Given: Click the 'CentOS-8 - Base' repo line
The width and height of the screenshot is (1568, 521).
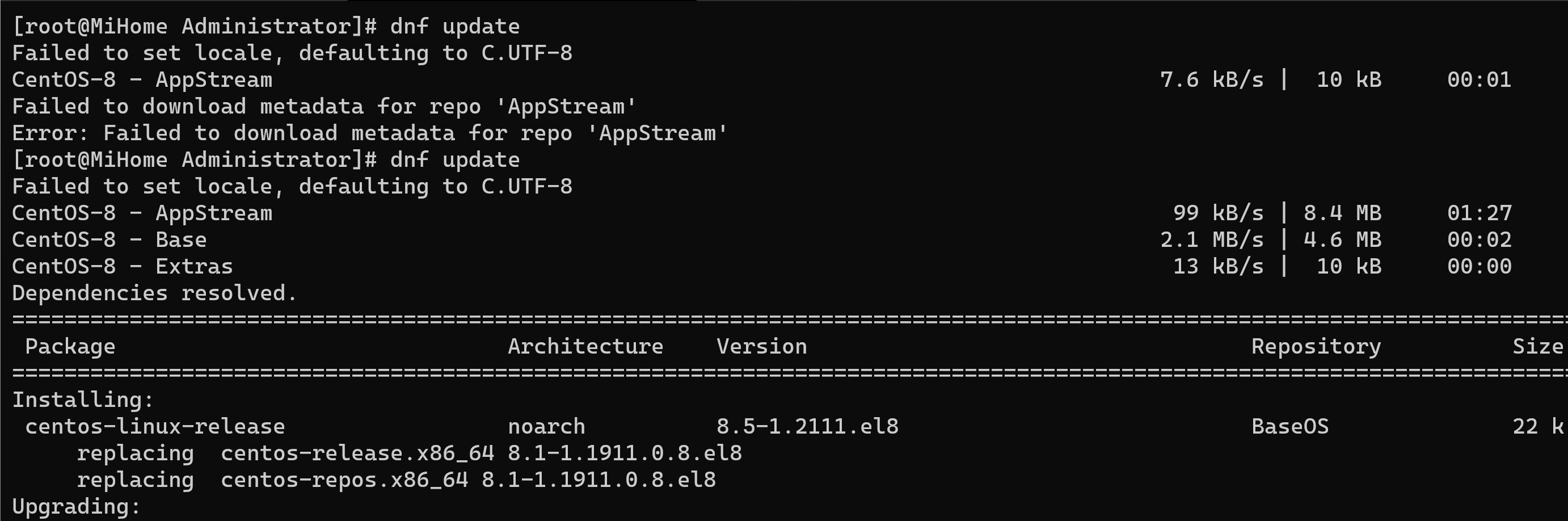Looking at the screenshot, I should click(x=109, y=239).
